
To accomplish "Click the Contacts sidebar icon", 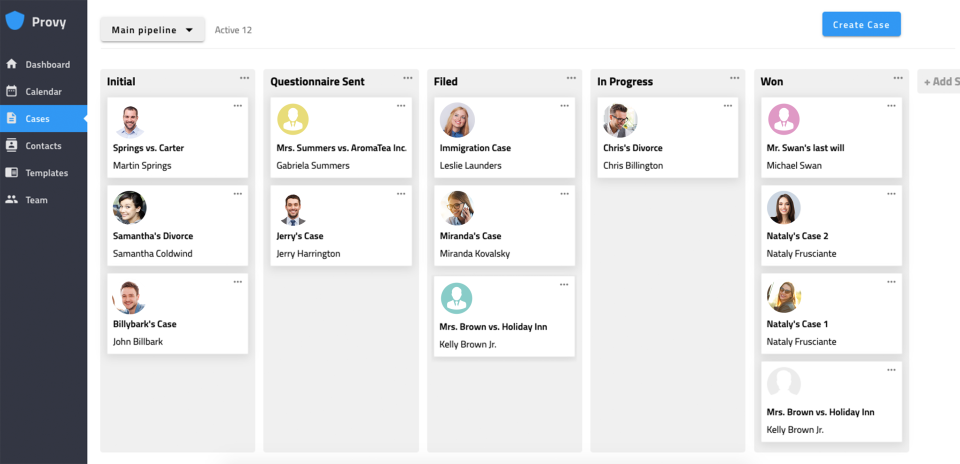I will 12,145.
